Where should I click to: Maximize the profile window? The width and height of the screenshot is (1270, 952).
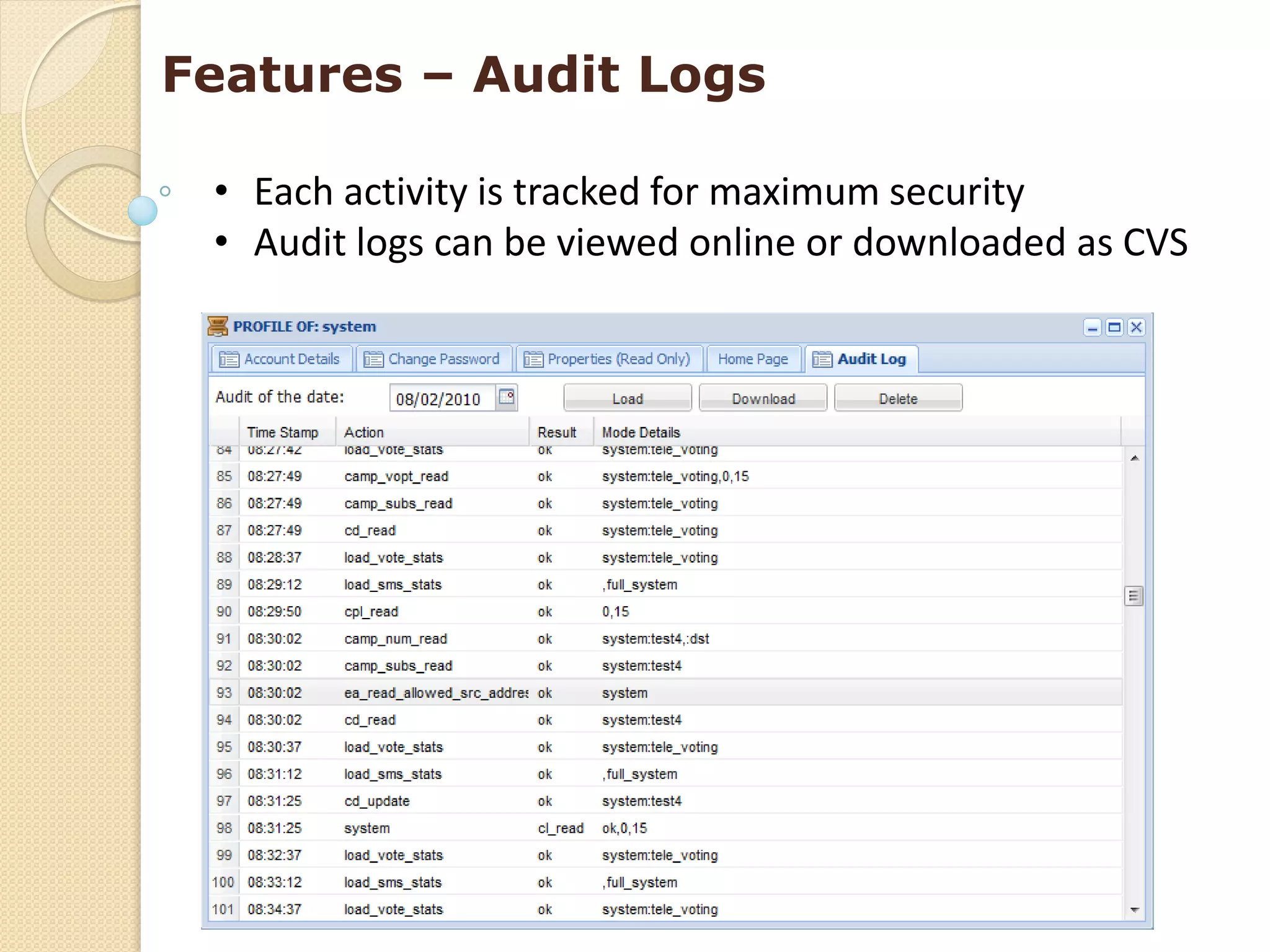[1114, 327]
